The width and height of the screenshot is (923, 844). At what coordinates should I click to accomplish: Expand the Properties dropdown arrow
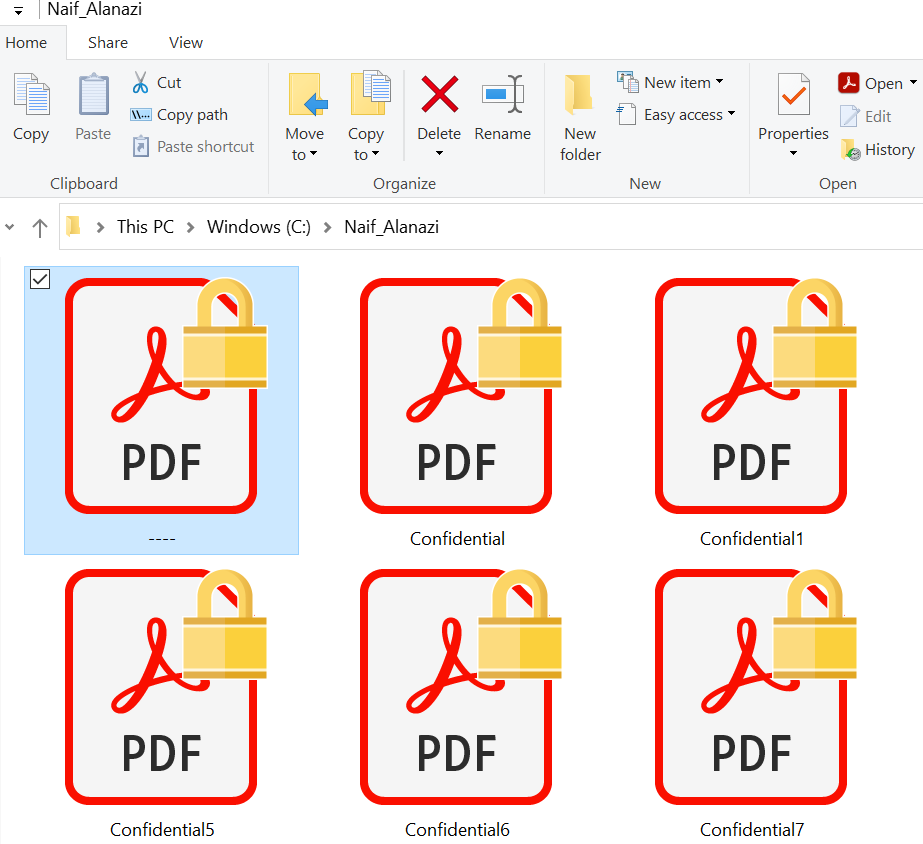coord(793,154)
